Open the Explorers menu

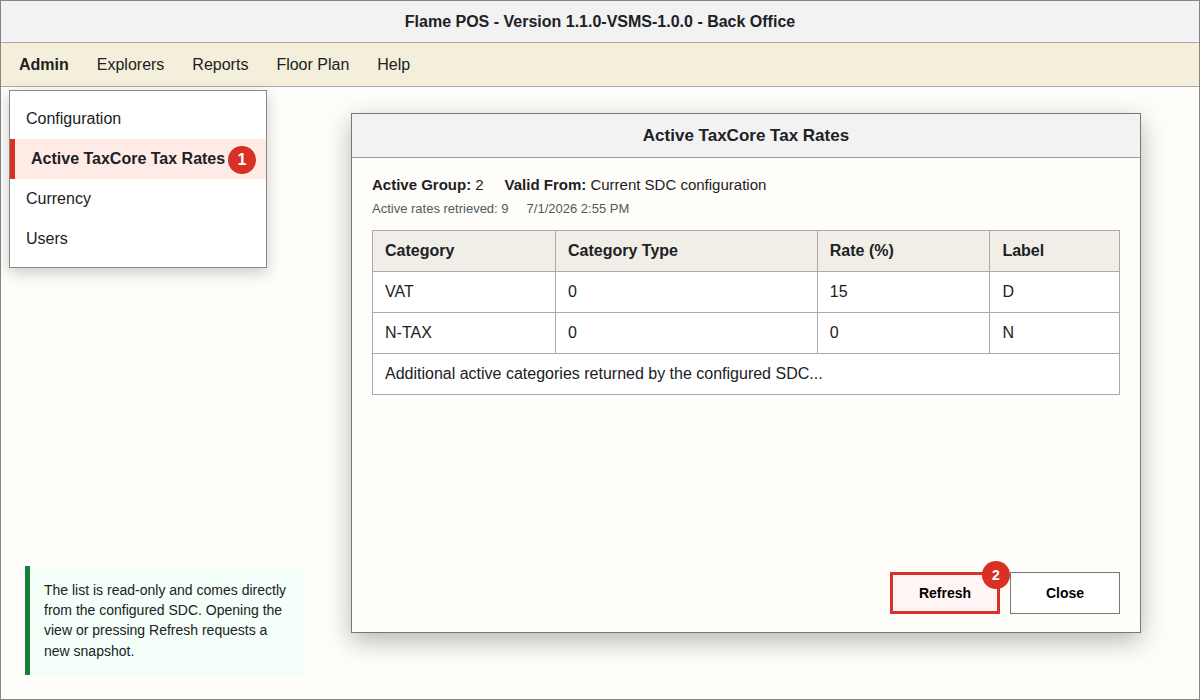click(130, 64)
